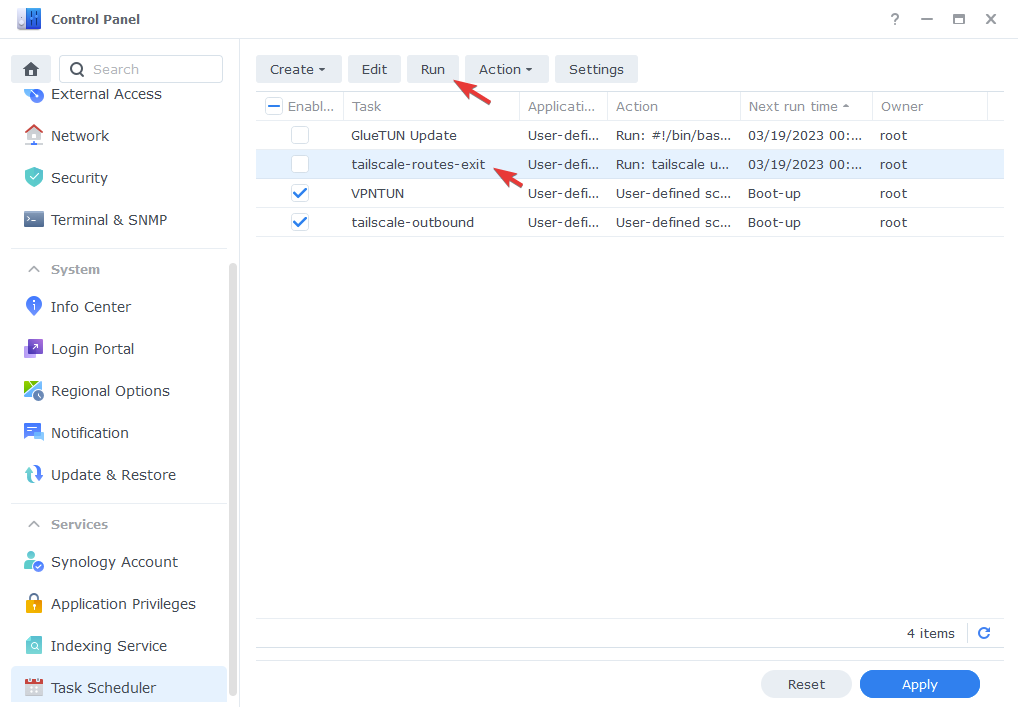Open Application Privileges page
This screenshot has height=707, width=1018.
(x=123, y=604)
